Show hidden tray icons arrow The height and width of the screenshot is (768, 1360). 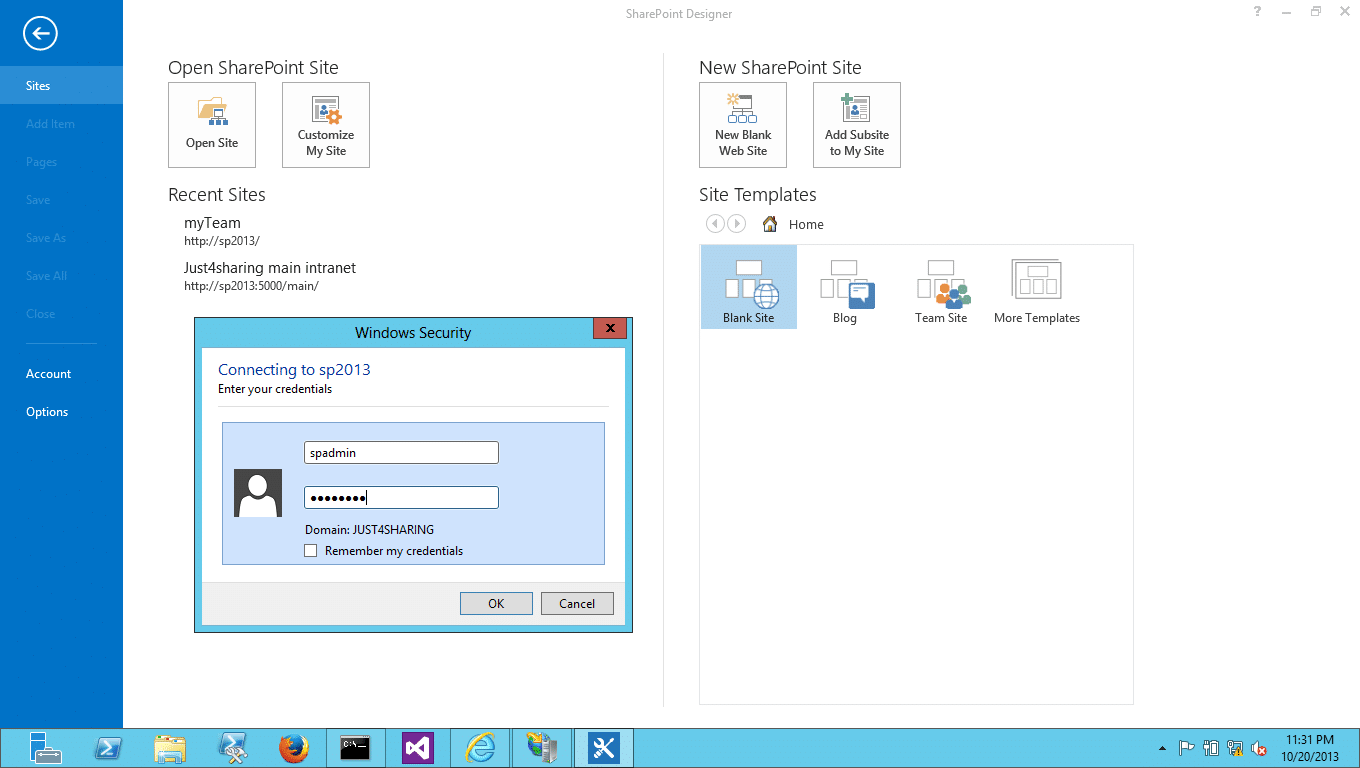tap(1162, 748)
